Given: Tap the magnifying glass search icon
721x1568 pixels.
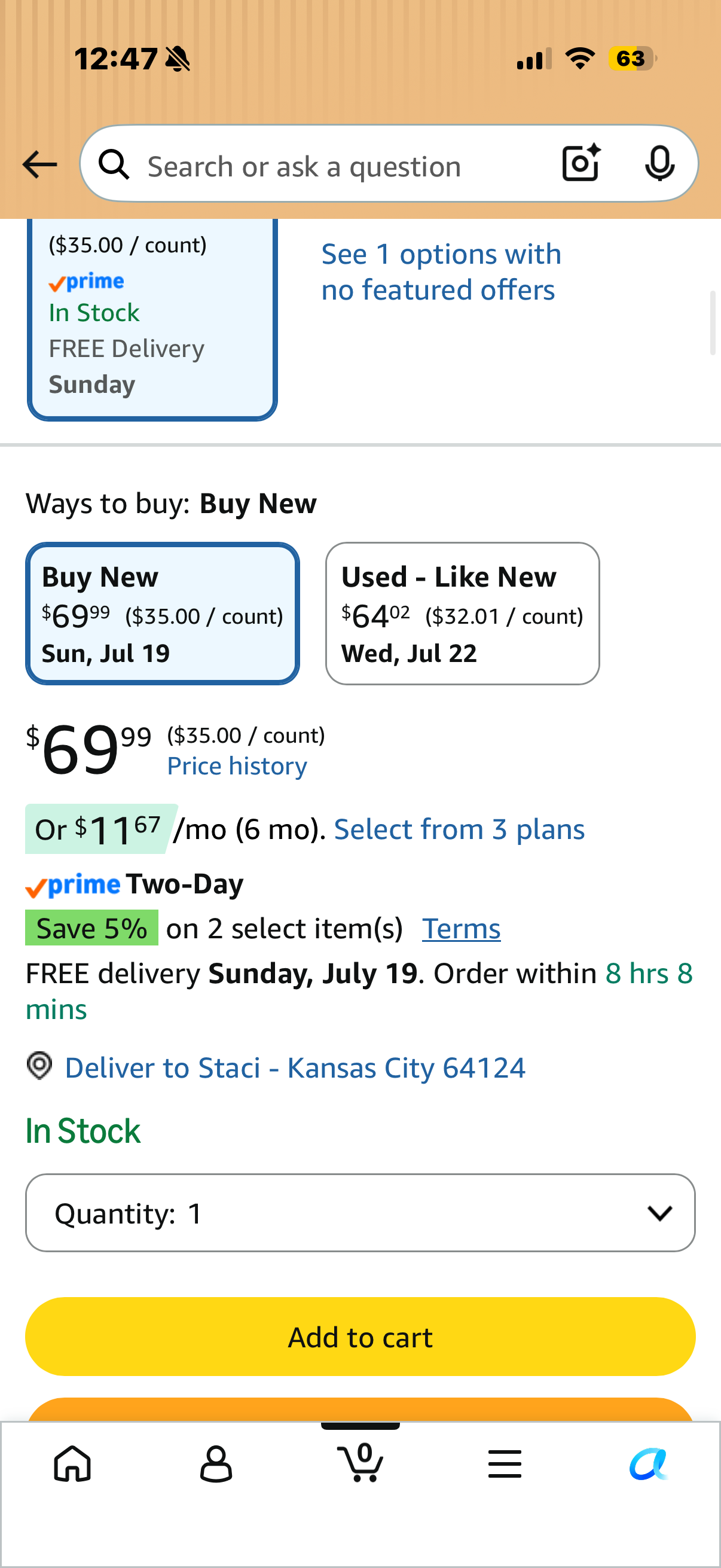Looking at the screenshot, I should point(114,164).
